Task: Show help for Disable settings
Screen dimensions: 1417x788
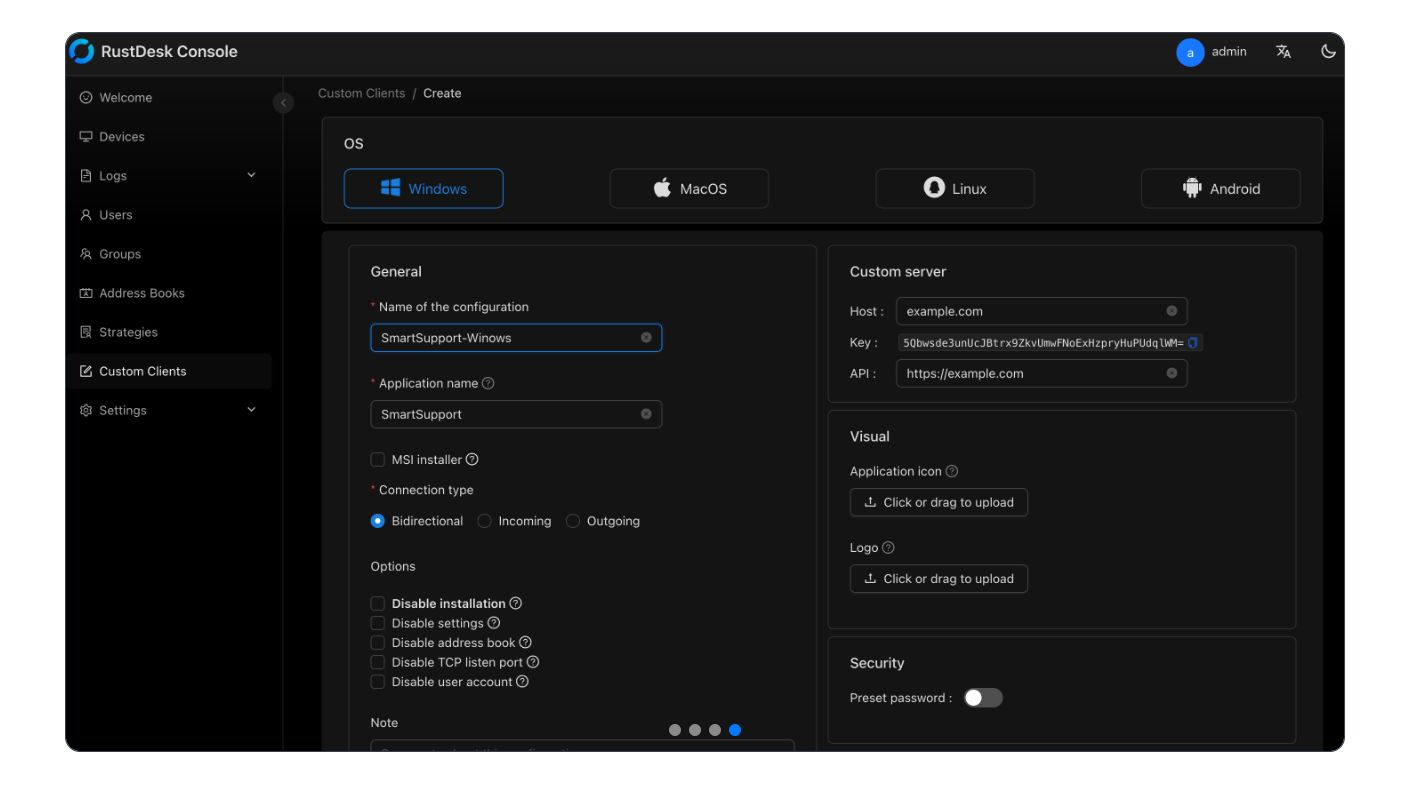Action: pyautogui.click(x=494, y=623)
